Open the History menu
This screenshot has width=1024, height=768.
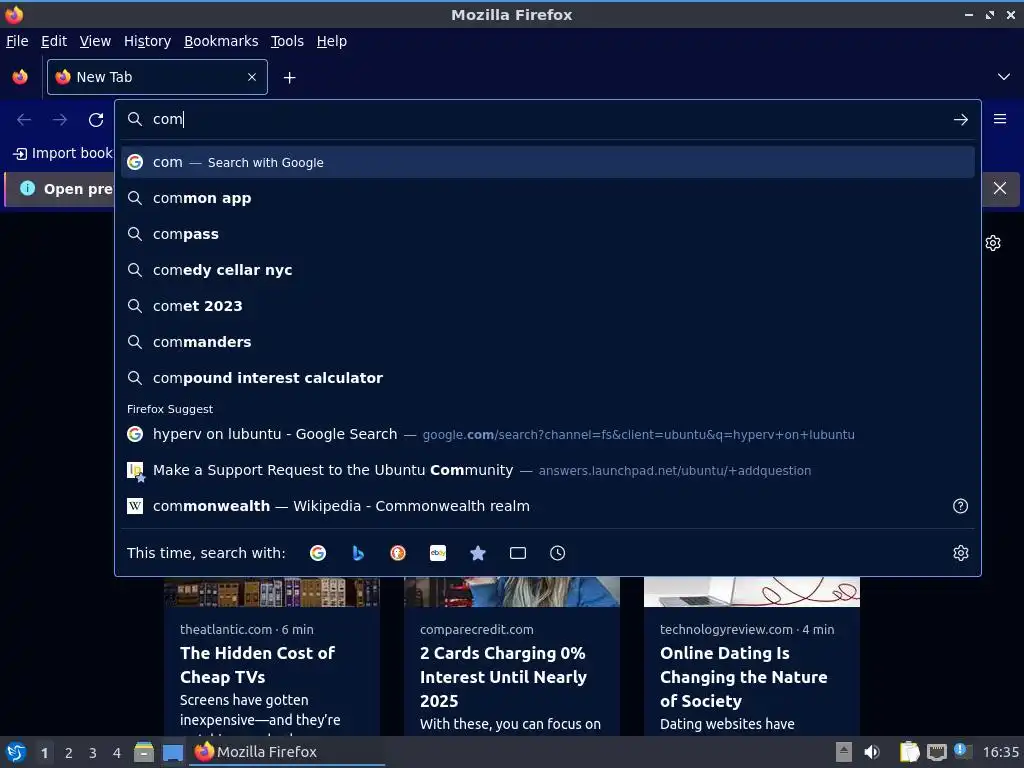pos(148,41)
